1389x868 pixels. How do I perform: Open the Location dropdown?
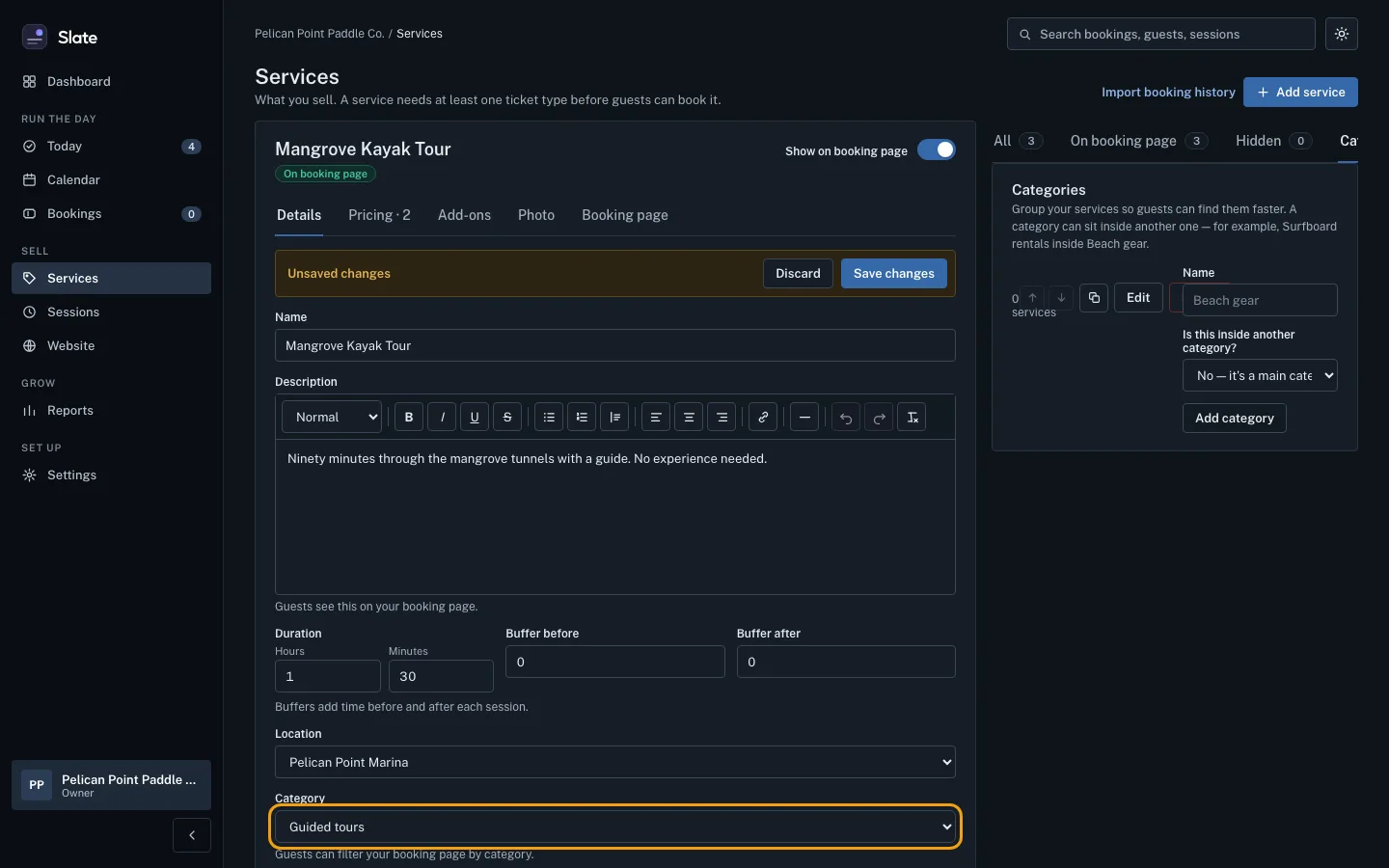615,762
